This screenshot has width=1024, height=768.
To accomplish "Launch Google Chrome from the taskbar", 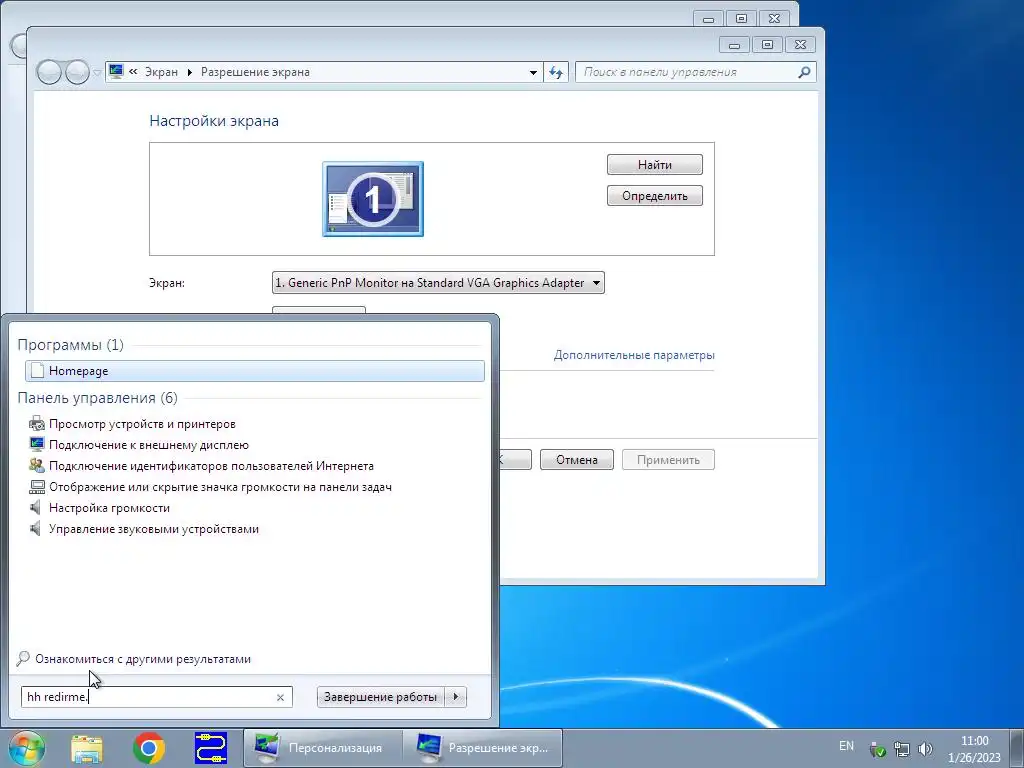I will pos(149,748).
